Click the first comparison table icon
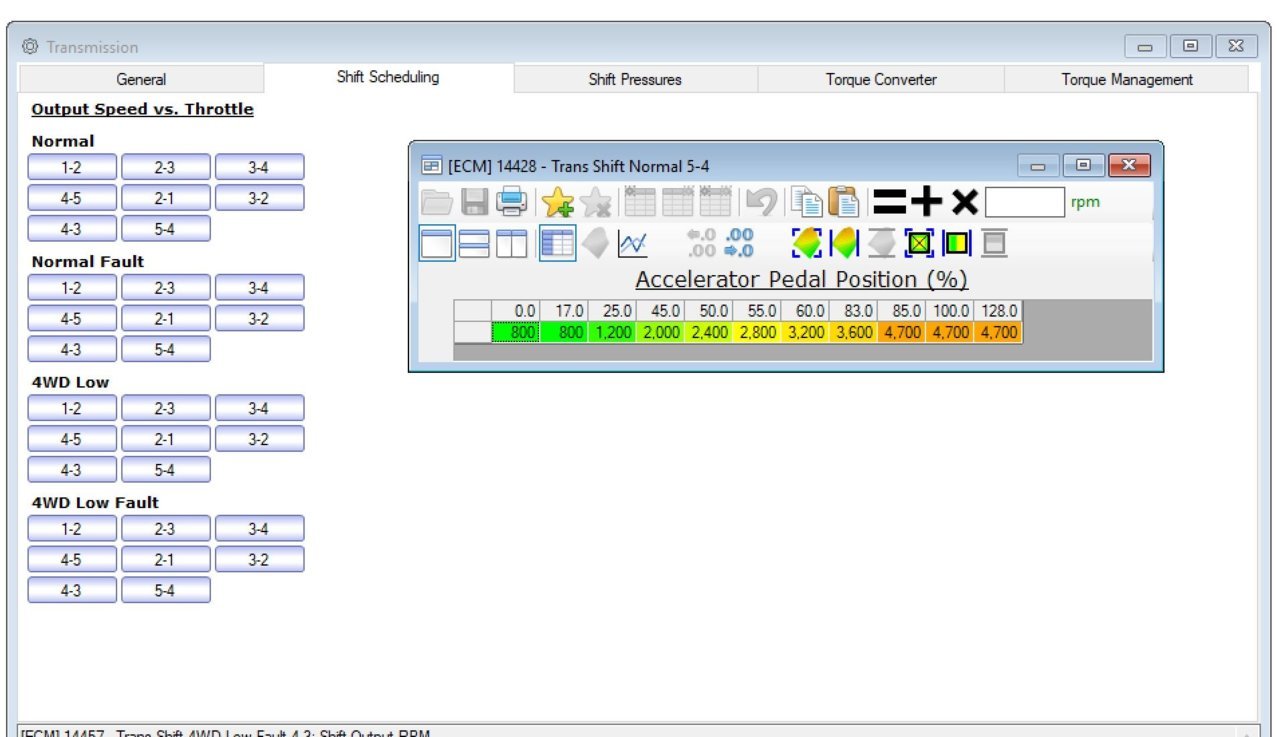This screenshot has height=737, width=1279. 640,203
